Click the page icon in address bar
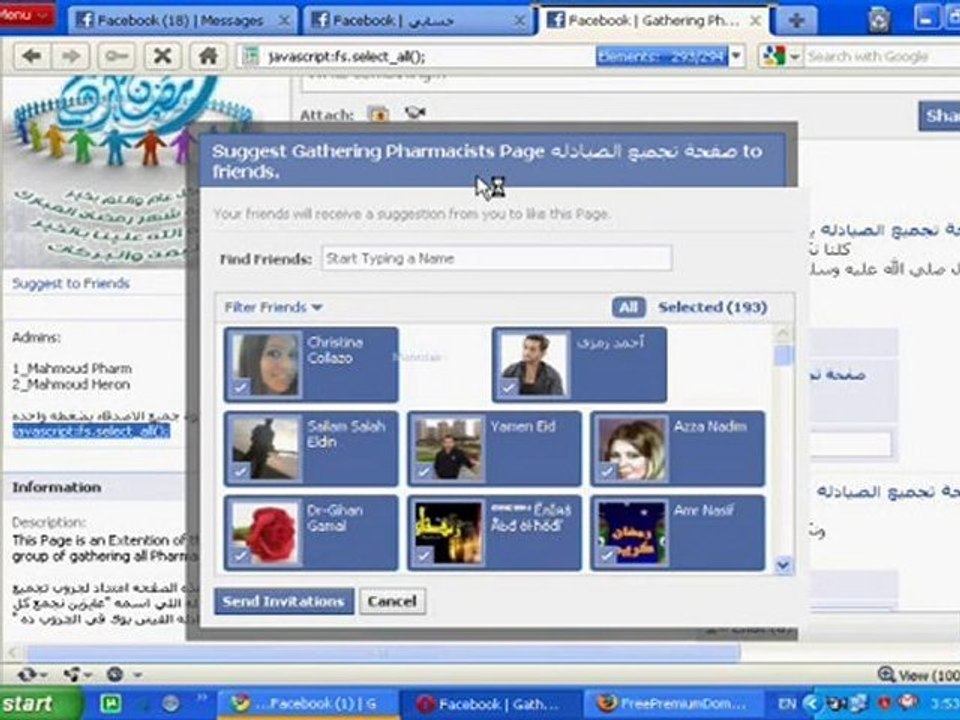Viewport: 960px width, 720px height. [x=250, y=56]
